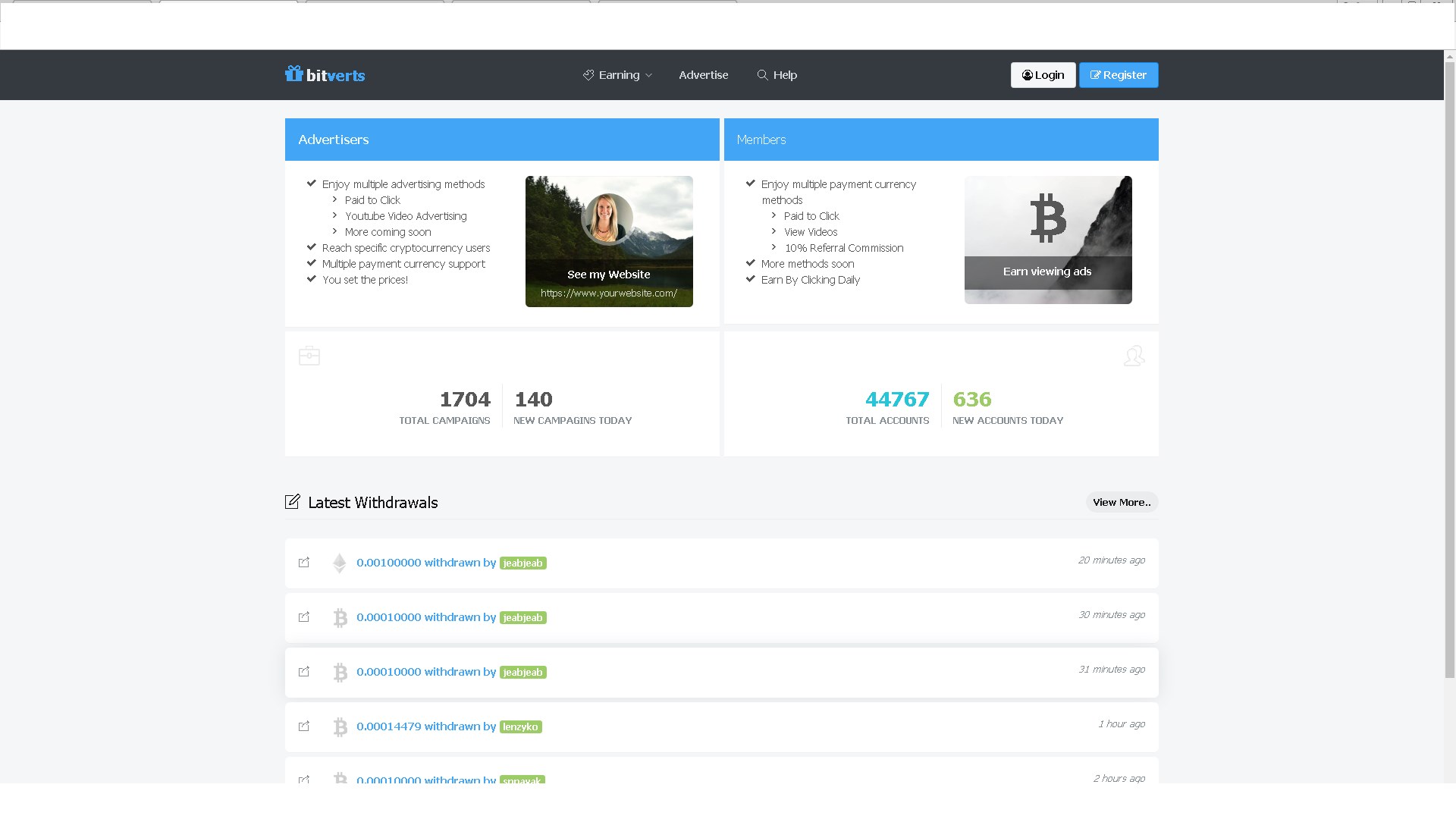Viewport: 1456px width, 819px height.
Task: Click the See my Website ad thumbnail
Action: pos(609,241)
